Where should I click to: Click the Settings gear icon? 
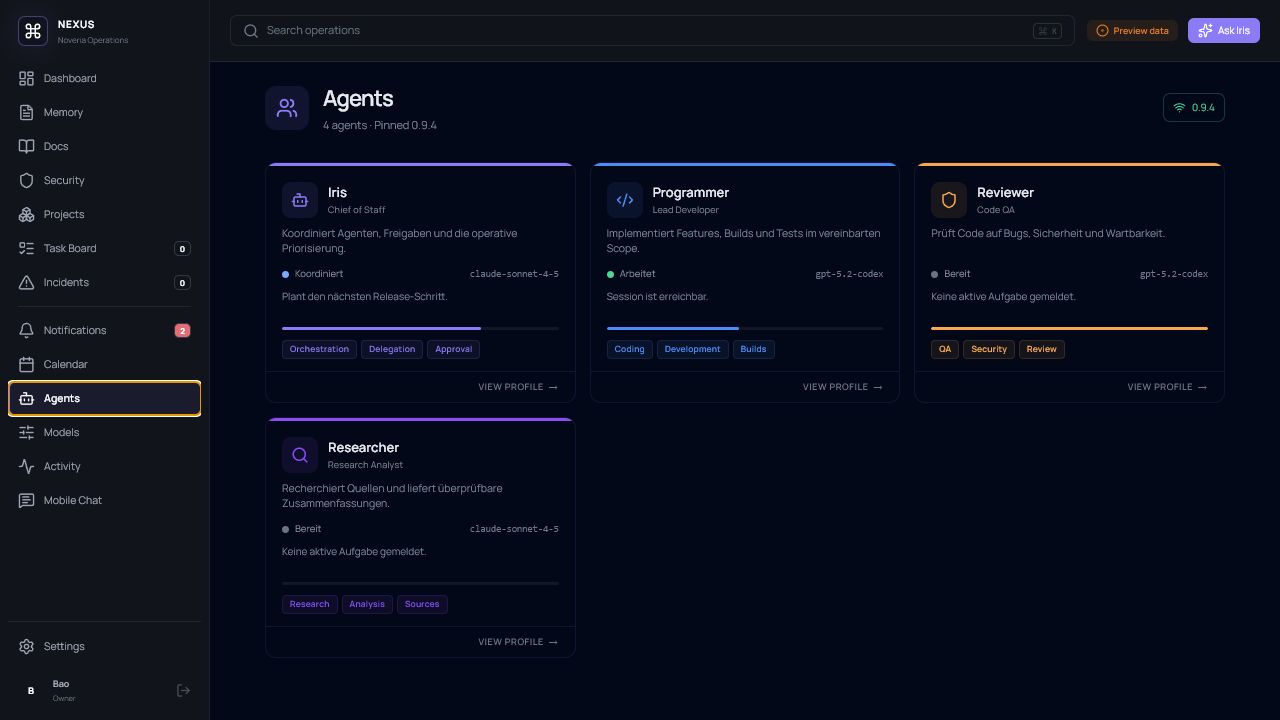tap(26, 646)
